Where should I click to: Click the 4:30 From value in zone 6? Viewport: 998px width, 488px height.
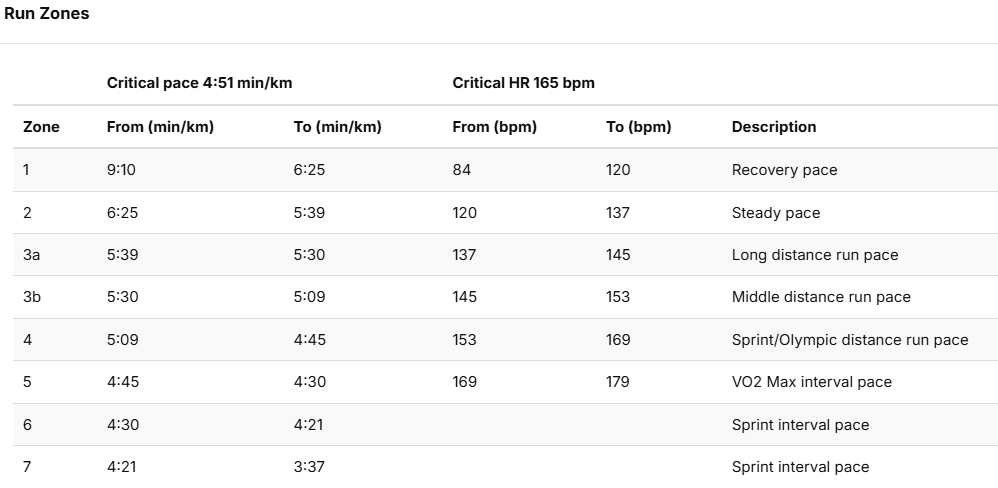[123, 425]
